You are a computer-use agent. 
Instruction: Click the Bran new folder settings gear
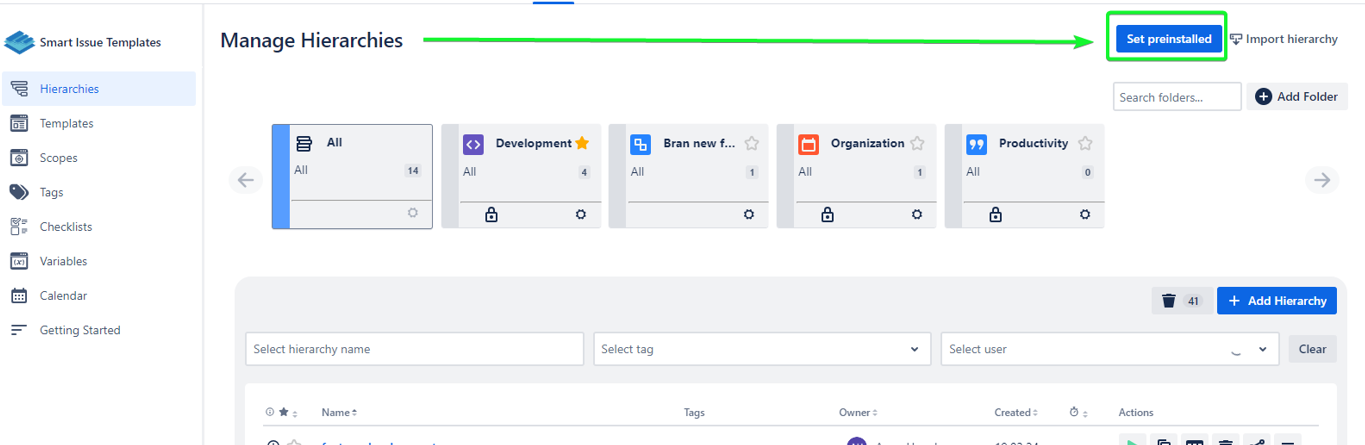(749, 214)
